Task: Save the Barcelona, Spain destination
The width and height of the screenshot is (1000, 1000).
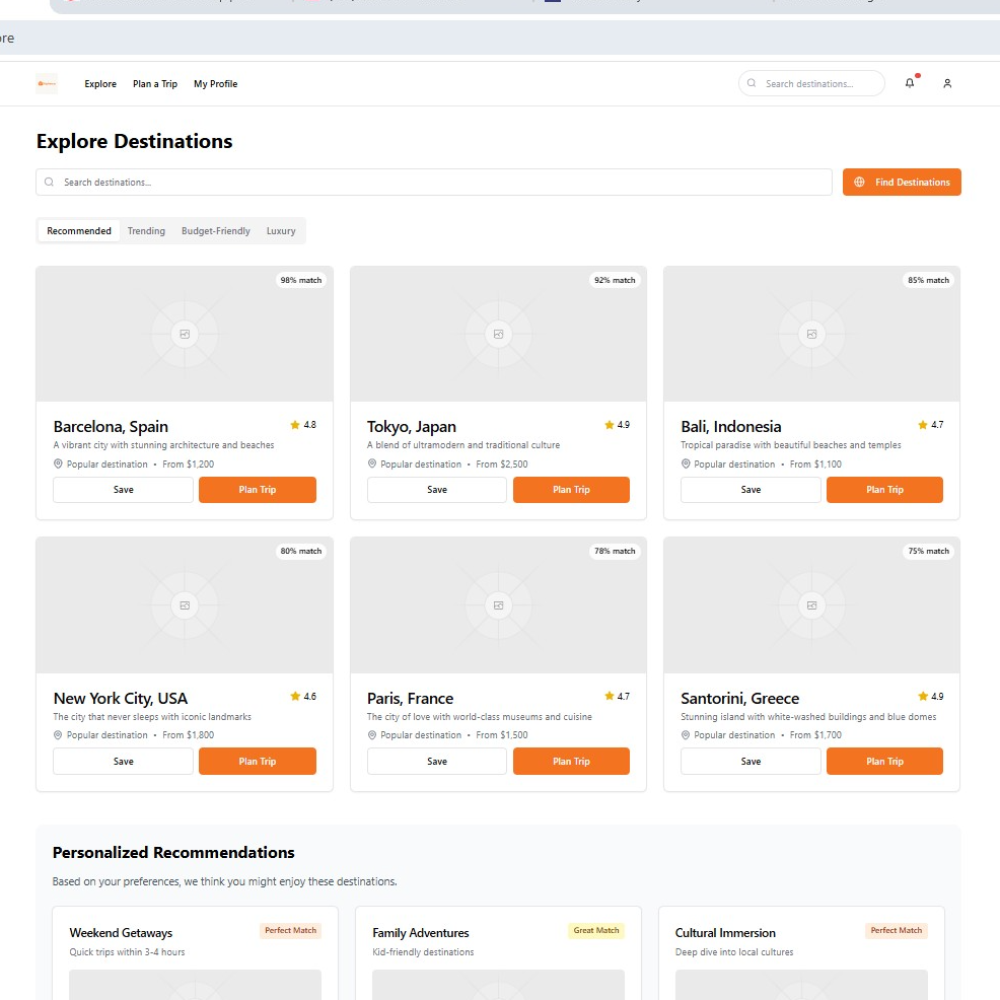Action: [123, 490]
